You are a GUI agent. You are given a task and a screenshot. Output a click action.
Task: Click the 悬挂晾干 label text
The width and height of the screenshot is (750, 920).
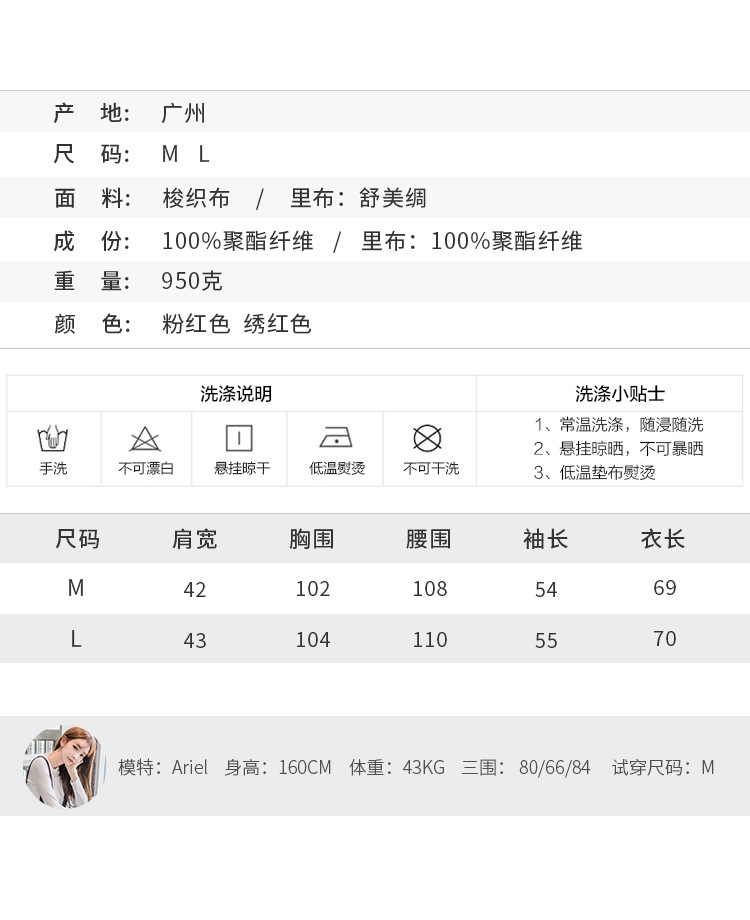(x=242, y=468)
